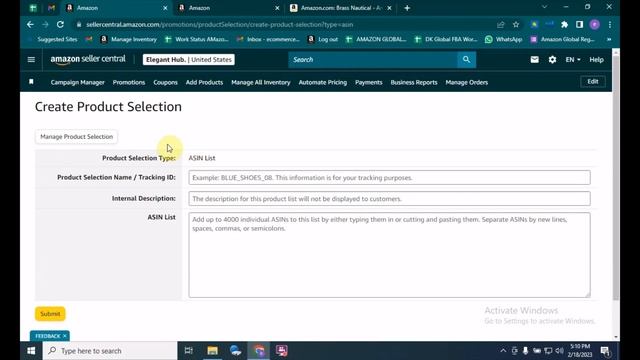
Task: Open the Windows Start menu
Action: 31,351
